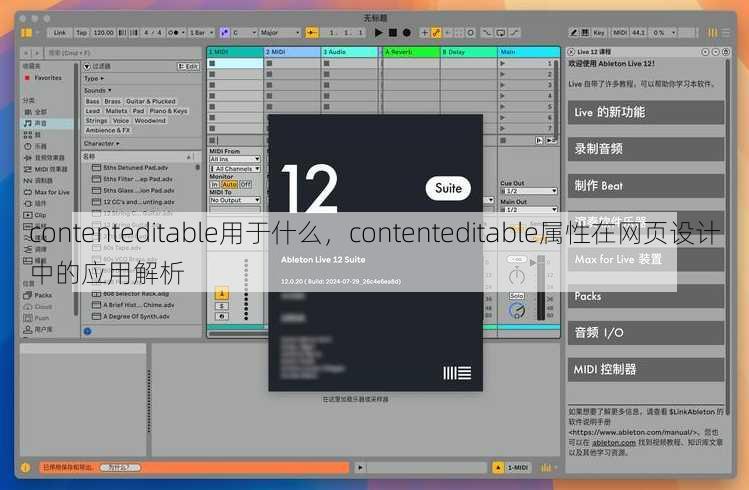
Task: Launch Main scene 1 play triangle
Action: tap(503, 63)
